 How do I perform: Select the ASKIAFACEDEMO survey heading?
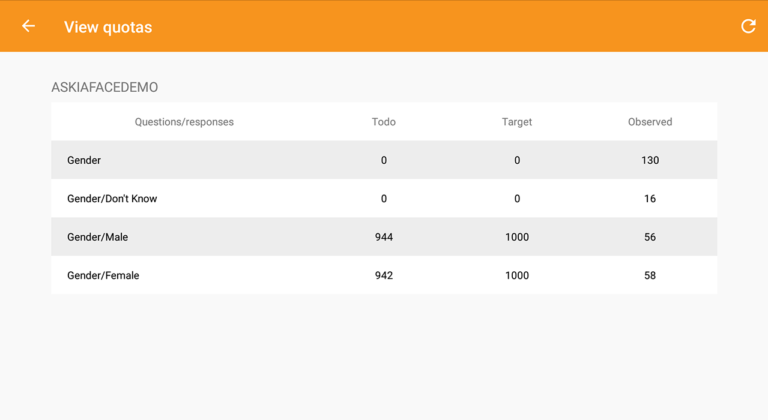(104, 87)
